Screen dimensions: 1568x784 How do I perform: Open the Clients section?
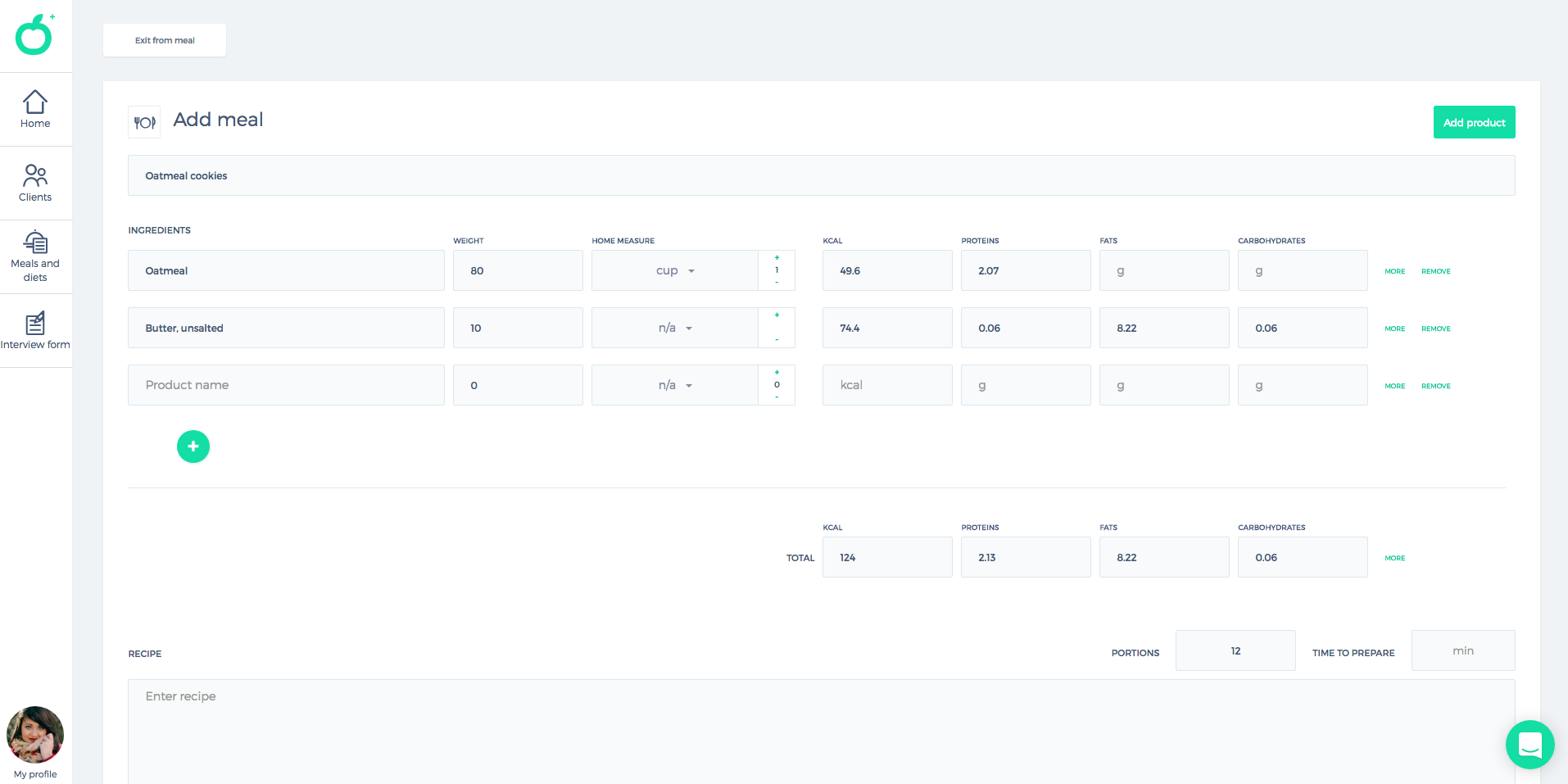click(35, 183)
